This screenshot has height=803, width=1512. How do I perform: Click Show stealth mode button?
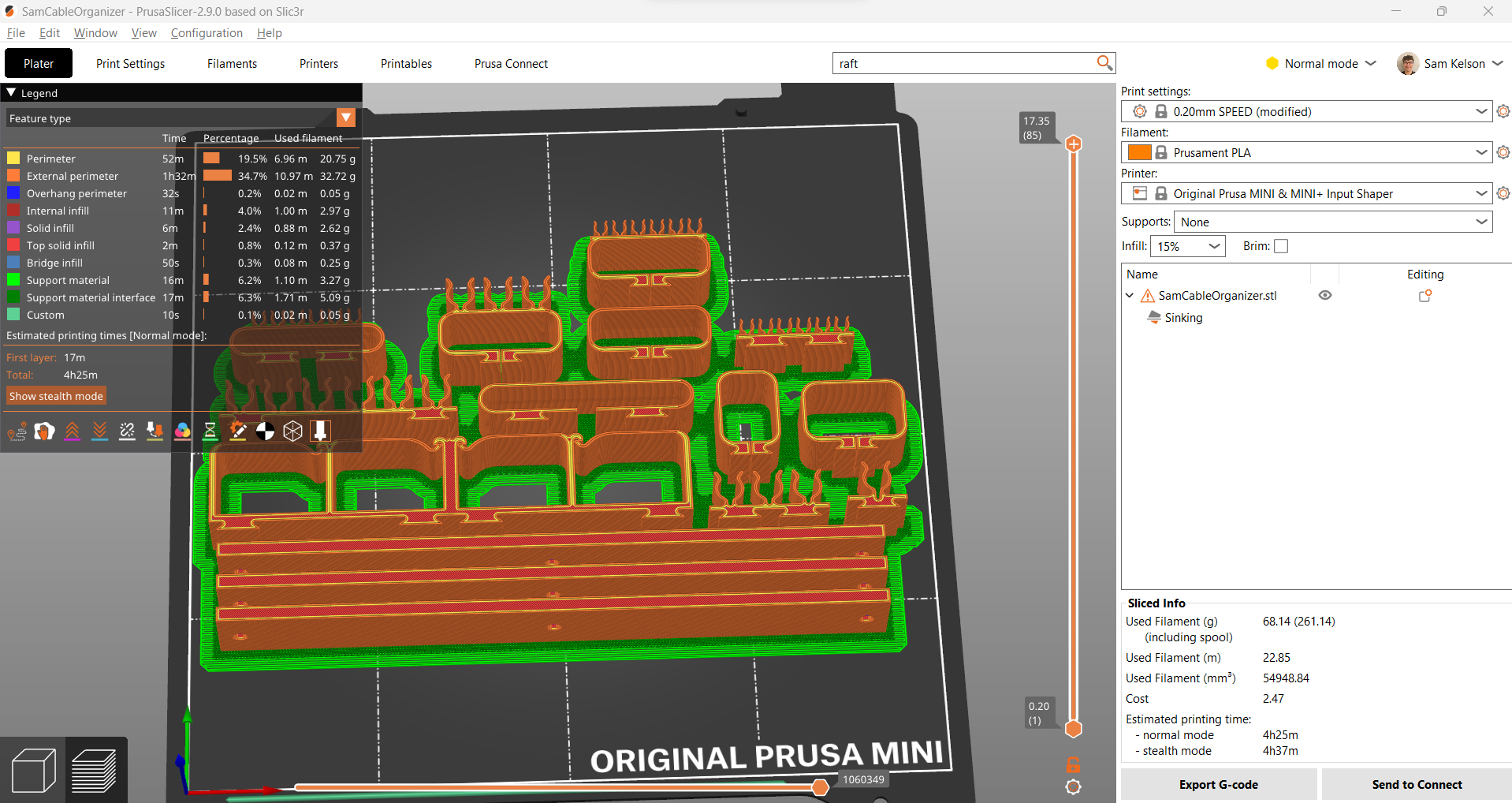[56, 396]
